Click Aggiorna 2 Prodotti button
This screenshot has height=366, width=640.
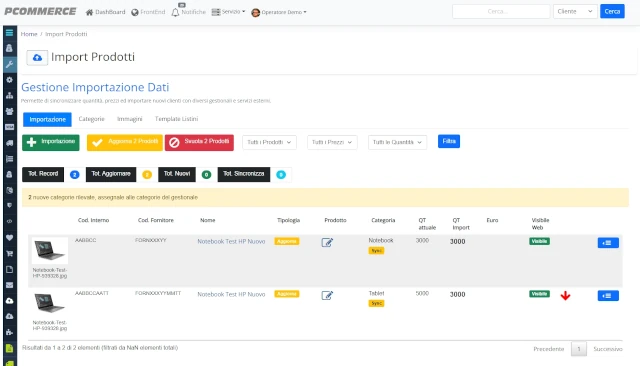[124, 142]
